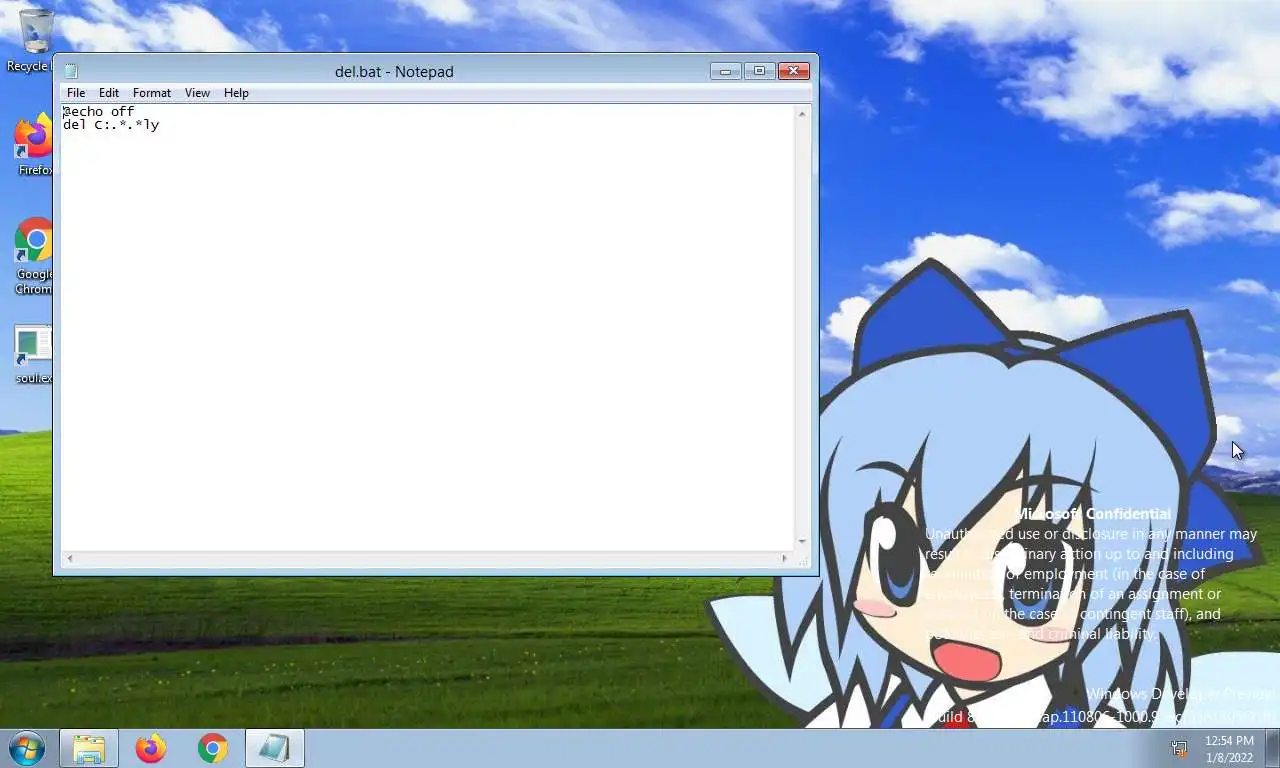Click the horizontal scrollbar left arrow

click(69, 558)
